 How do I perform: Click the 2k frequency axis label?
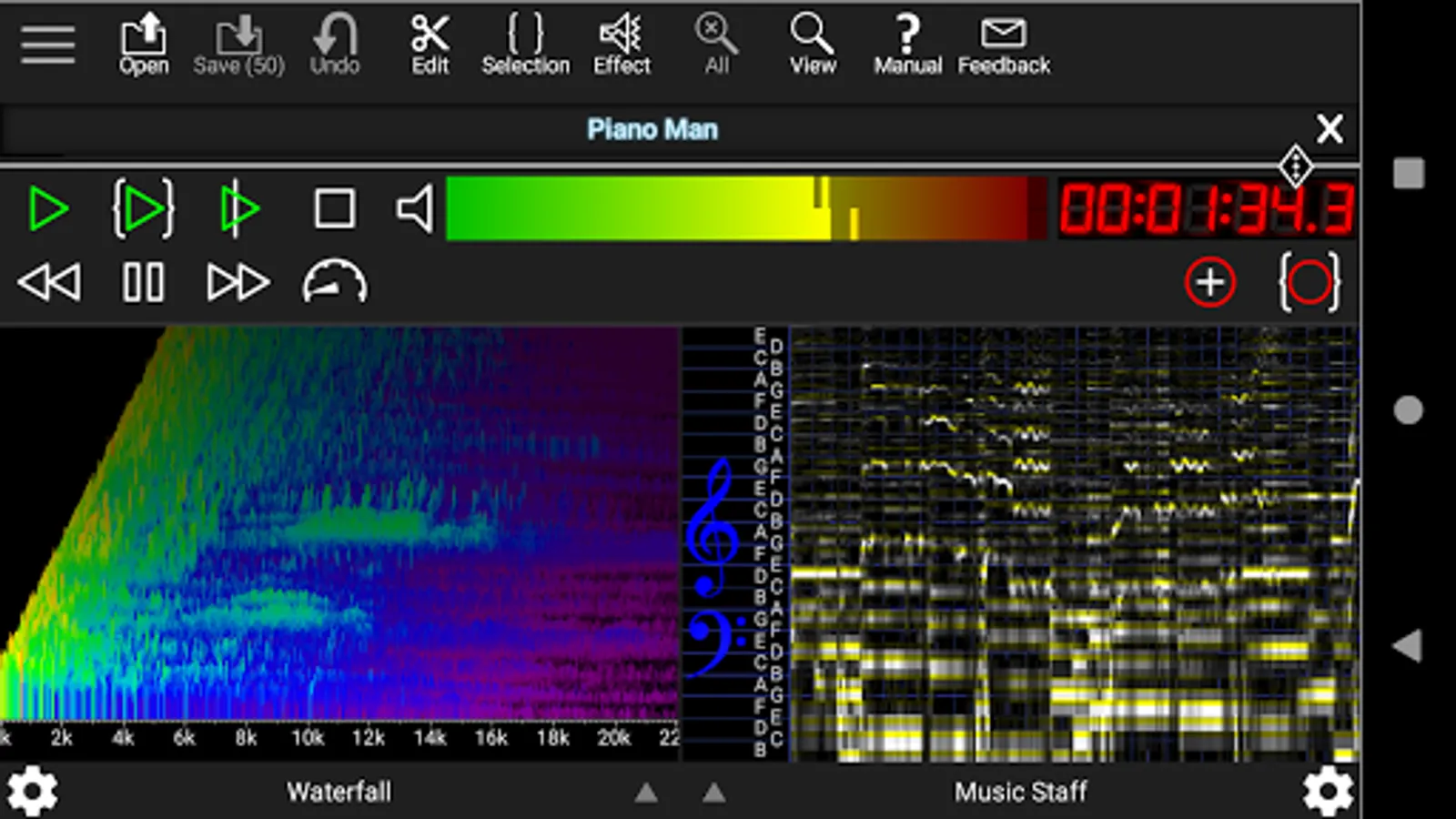coord(61,738)
